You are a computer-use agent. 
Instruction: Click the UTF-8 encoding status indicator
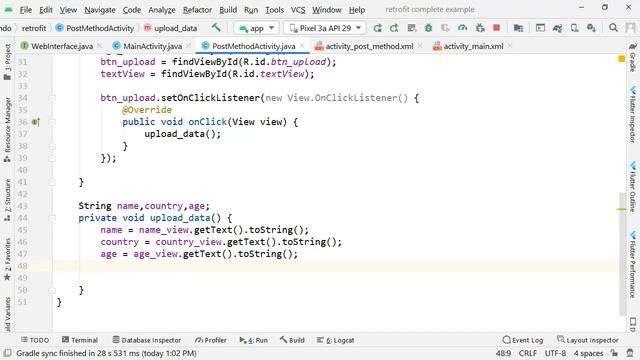555,353
